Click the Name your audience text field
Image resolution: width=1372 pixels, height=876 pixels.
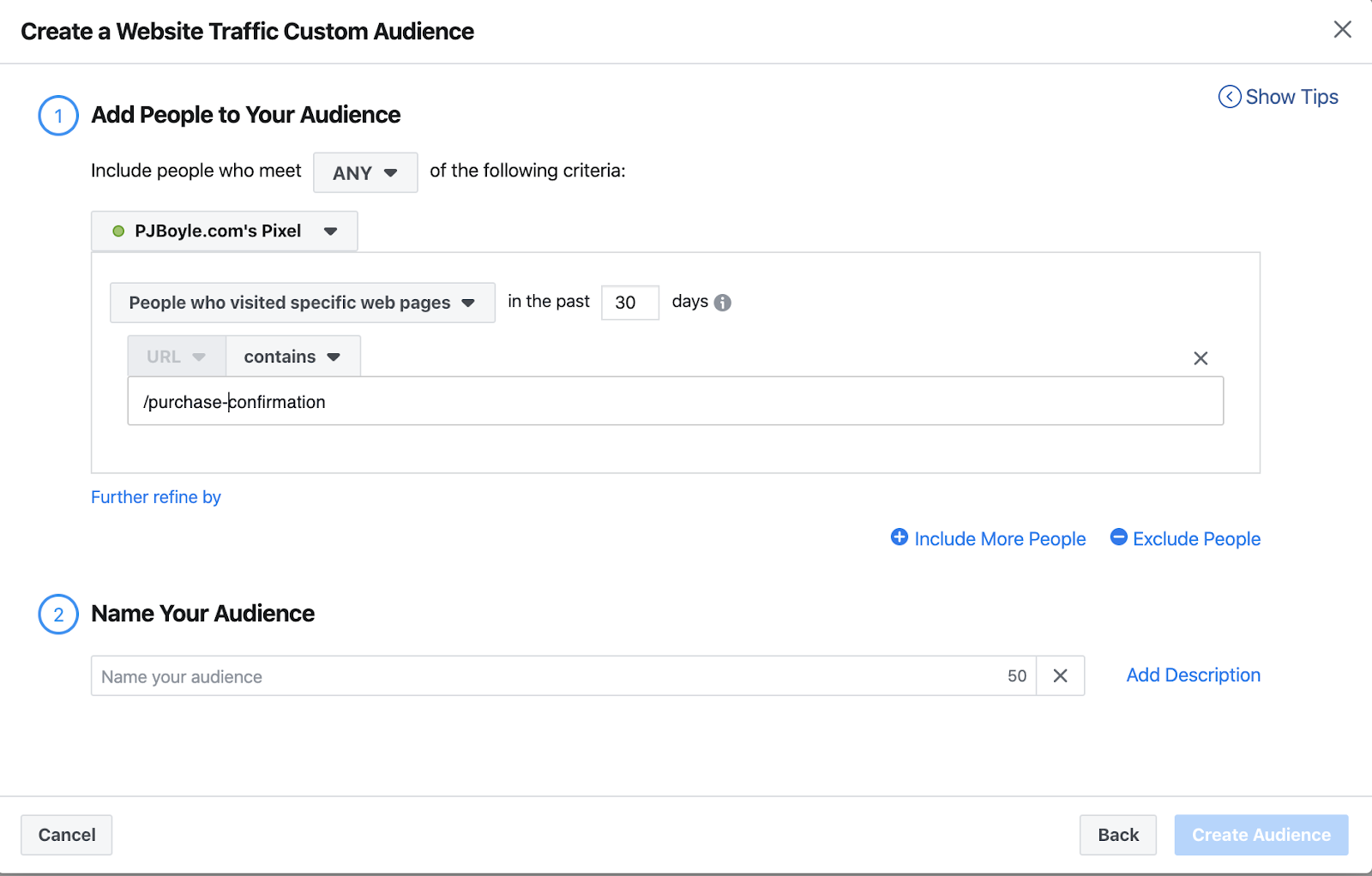549,676
